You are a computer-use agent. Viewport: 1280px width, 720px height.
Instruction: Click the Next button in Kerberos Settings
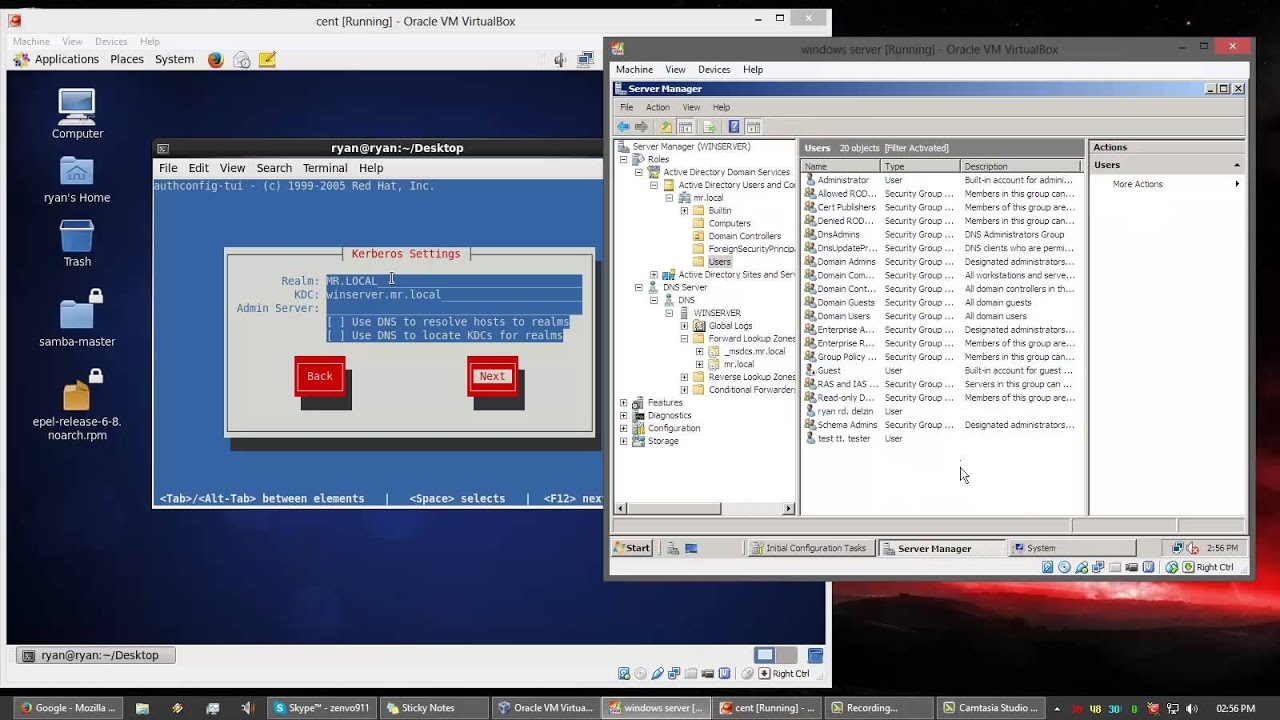tap(492, 376)
